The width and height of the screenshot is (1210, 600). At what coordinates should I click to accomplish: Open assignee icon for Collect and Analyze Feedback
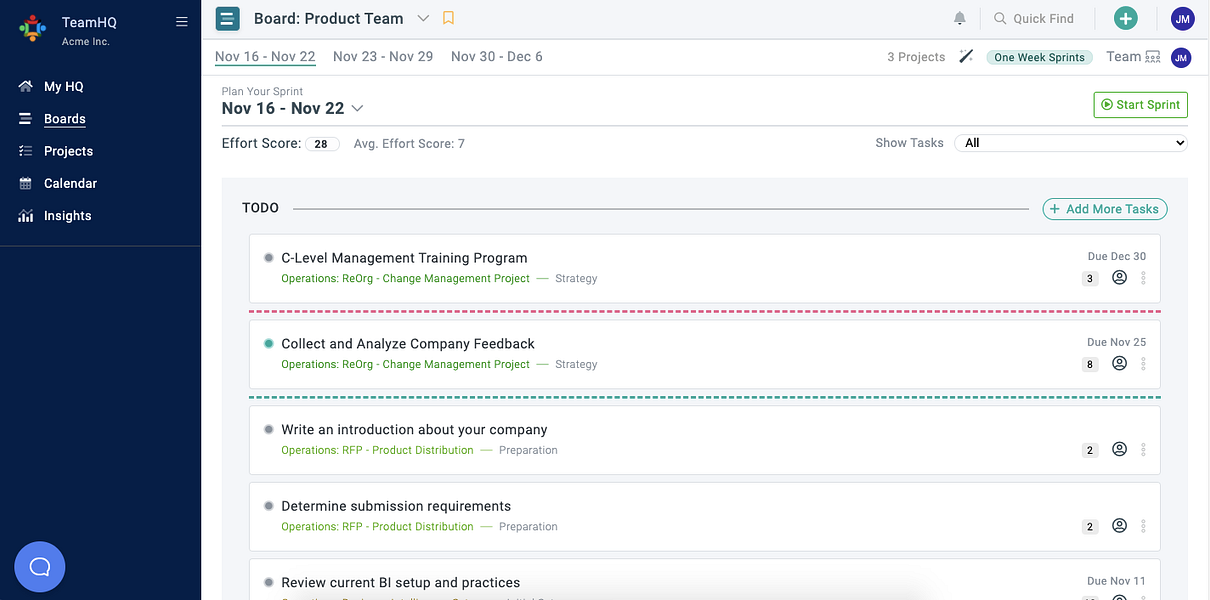pyautogui.click(x=1120, y=364)
